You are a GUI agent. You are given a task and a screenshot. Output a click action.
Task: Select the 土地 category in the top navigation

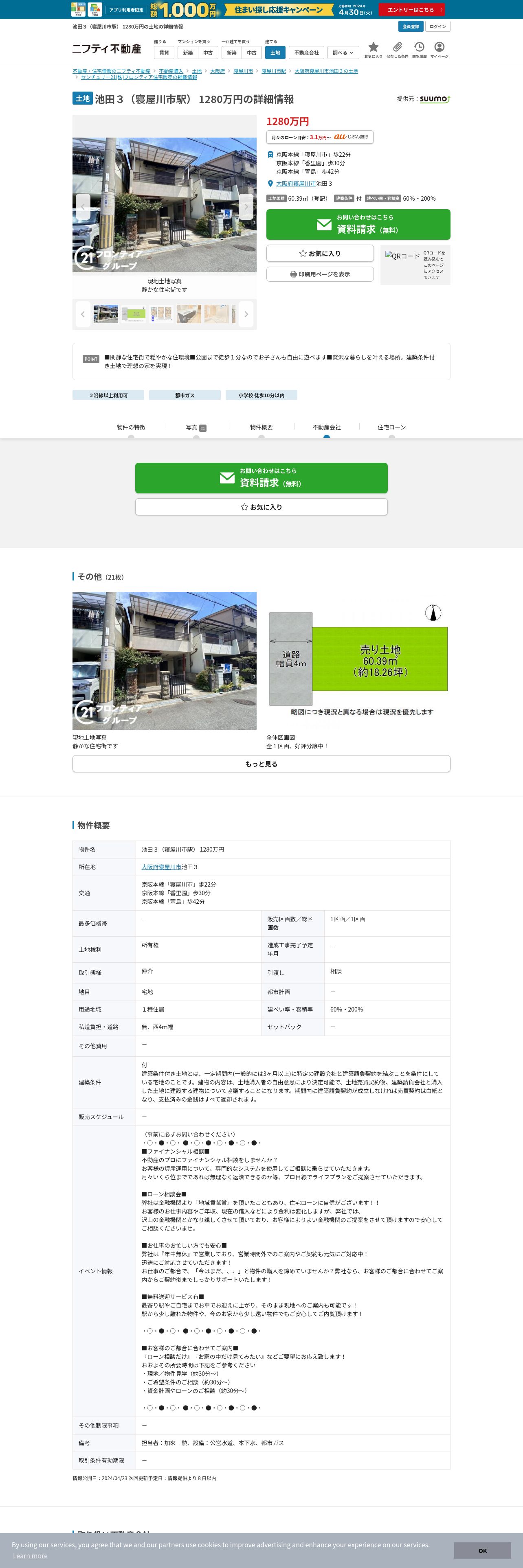tap(275, 53)
